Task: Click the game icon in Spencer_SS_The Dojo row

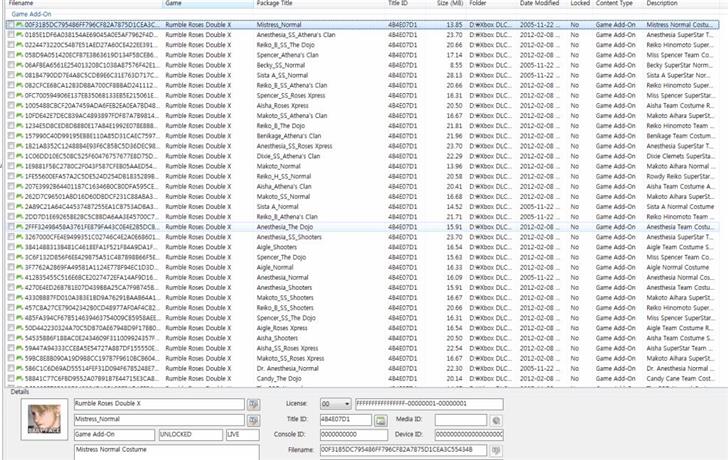Action: coord(20,318)
